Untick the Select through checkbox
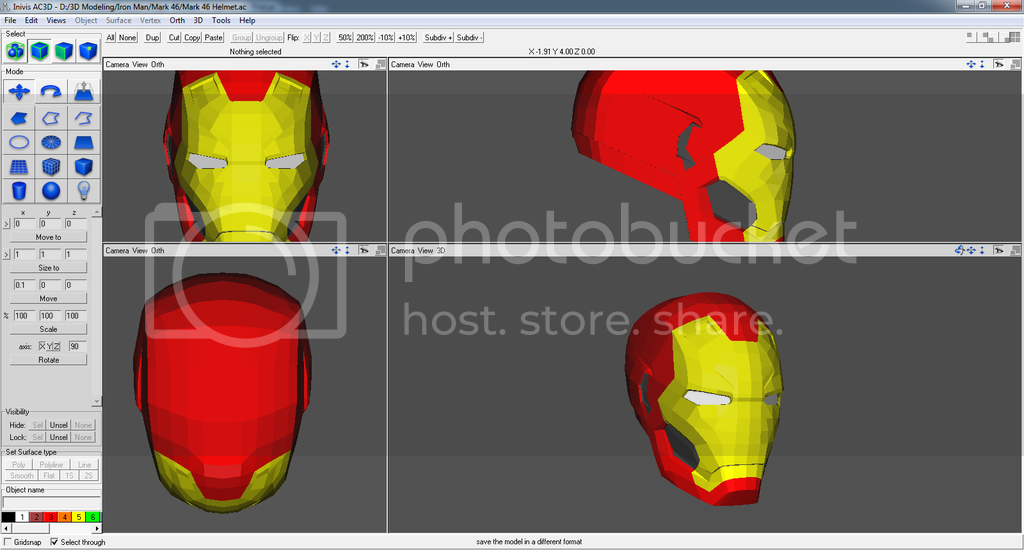The image size is (1024, 550). [x=55, y=542]
